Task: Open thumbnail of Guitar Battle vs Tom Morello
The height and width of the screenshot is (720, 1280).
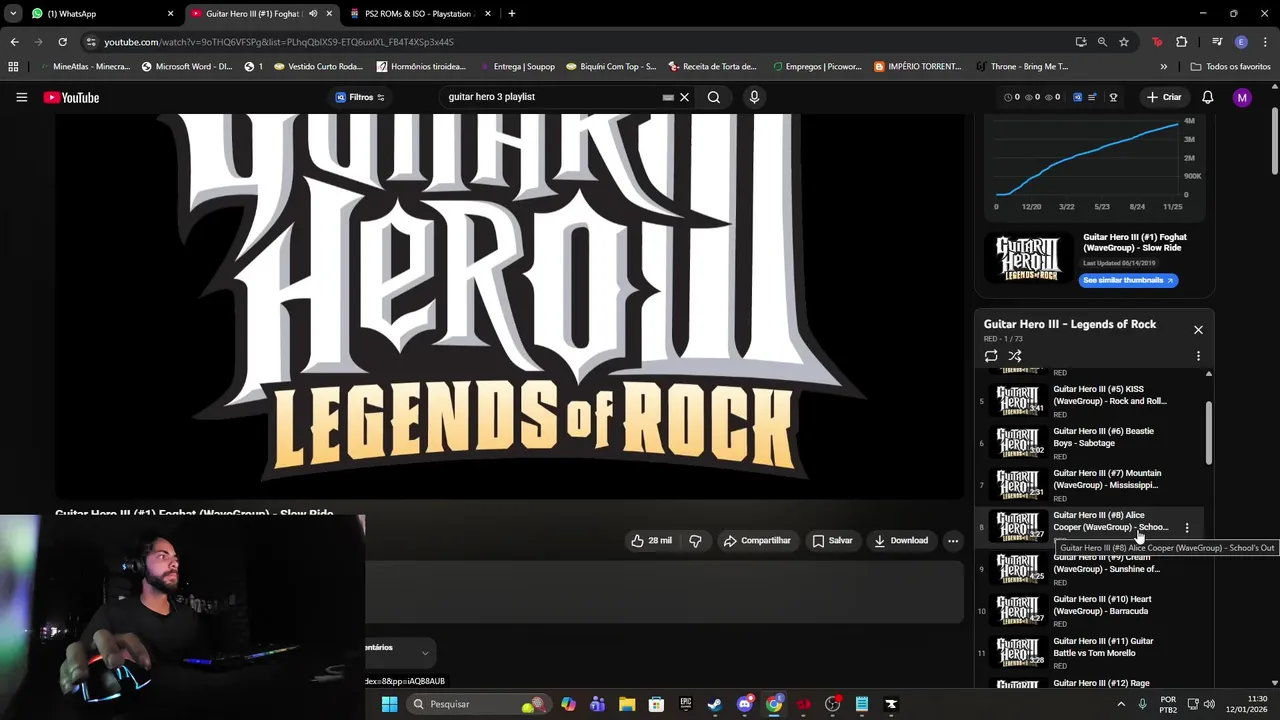Action: [1020, 652]
